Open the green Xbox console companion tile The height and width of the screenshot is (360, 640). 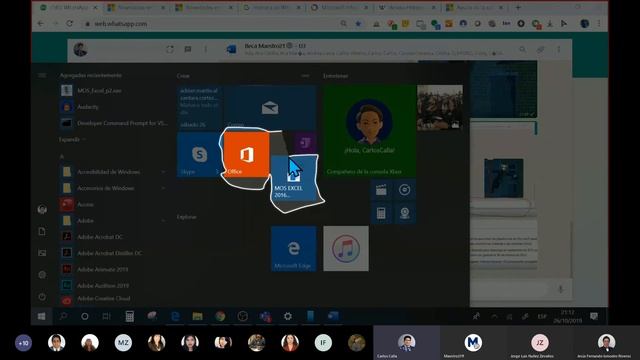(x=369, y=131)
